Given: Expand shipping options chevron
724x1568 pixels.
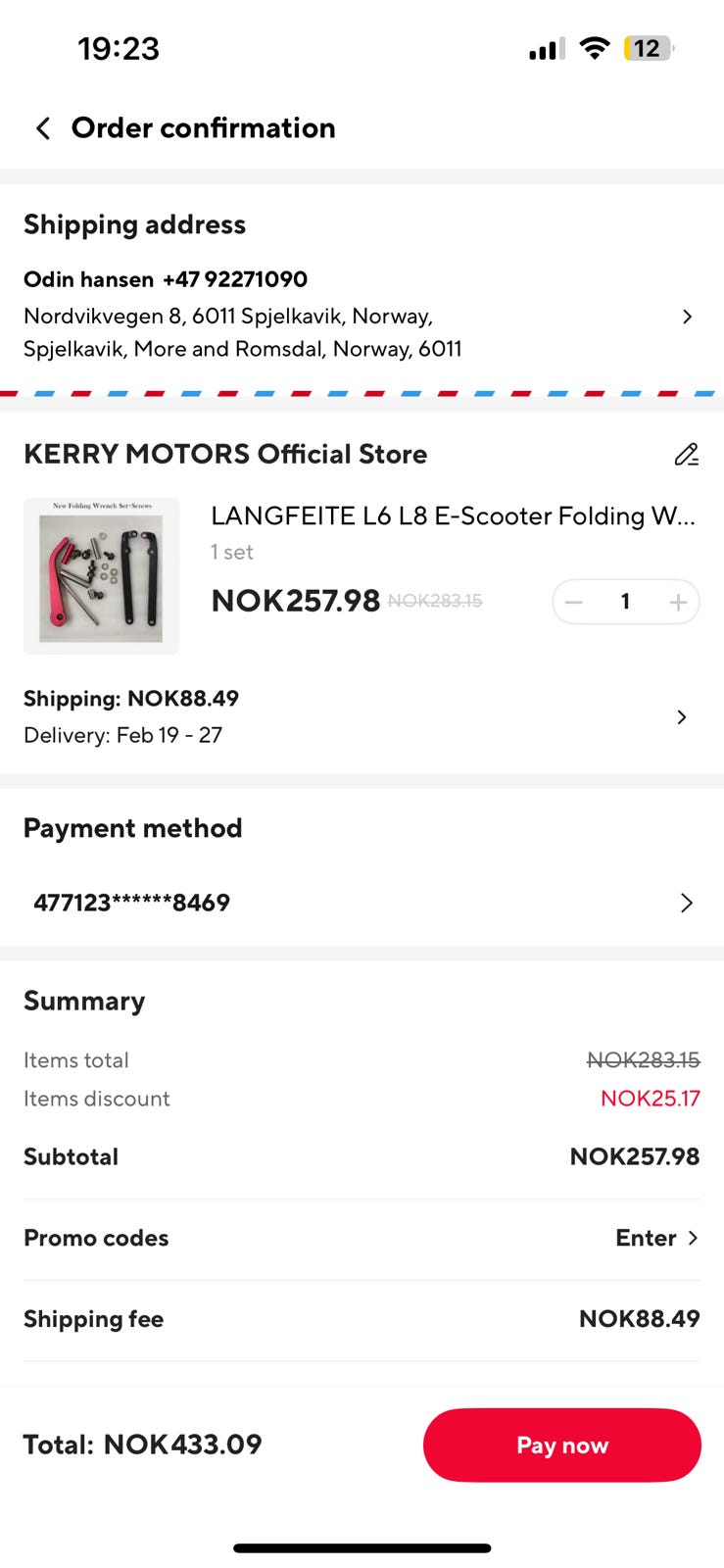Looking at the screenshot, I should coord(682,717).
